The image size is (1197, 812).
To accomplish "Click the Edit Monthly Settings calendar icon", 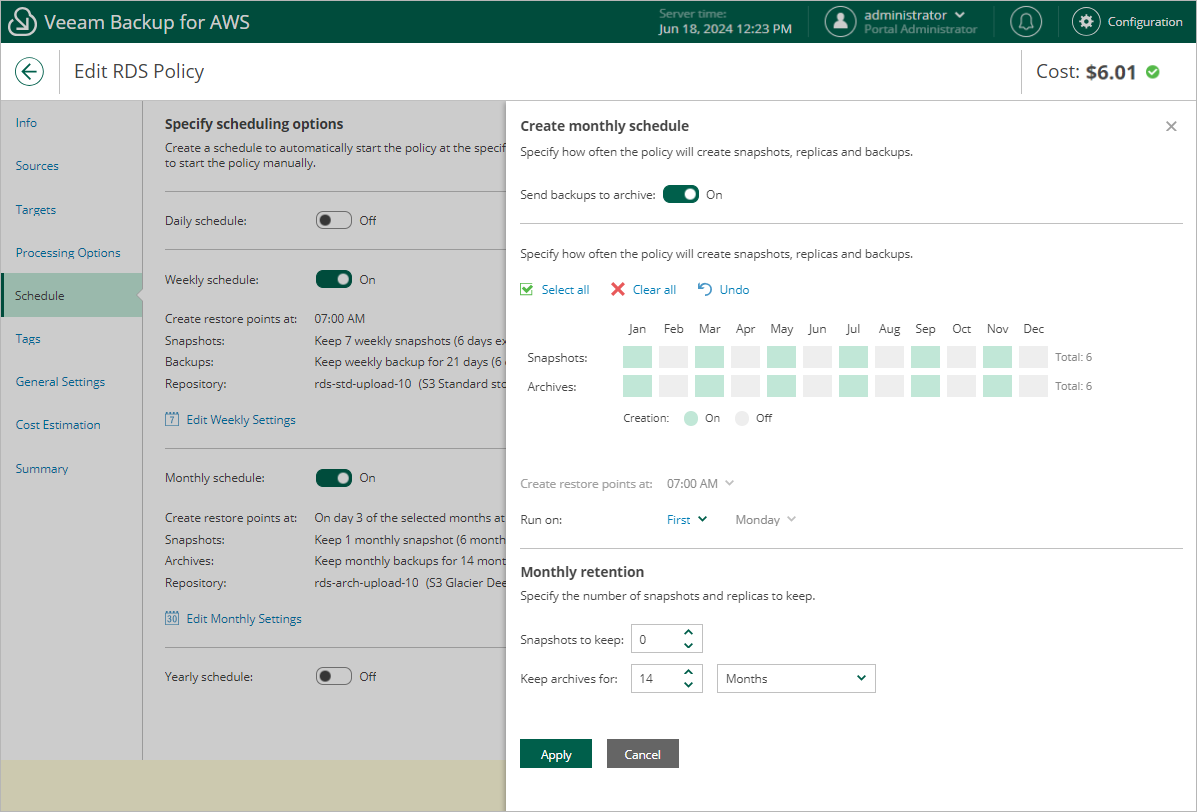I will click(x=173, y=618).
